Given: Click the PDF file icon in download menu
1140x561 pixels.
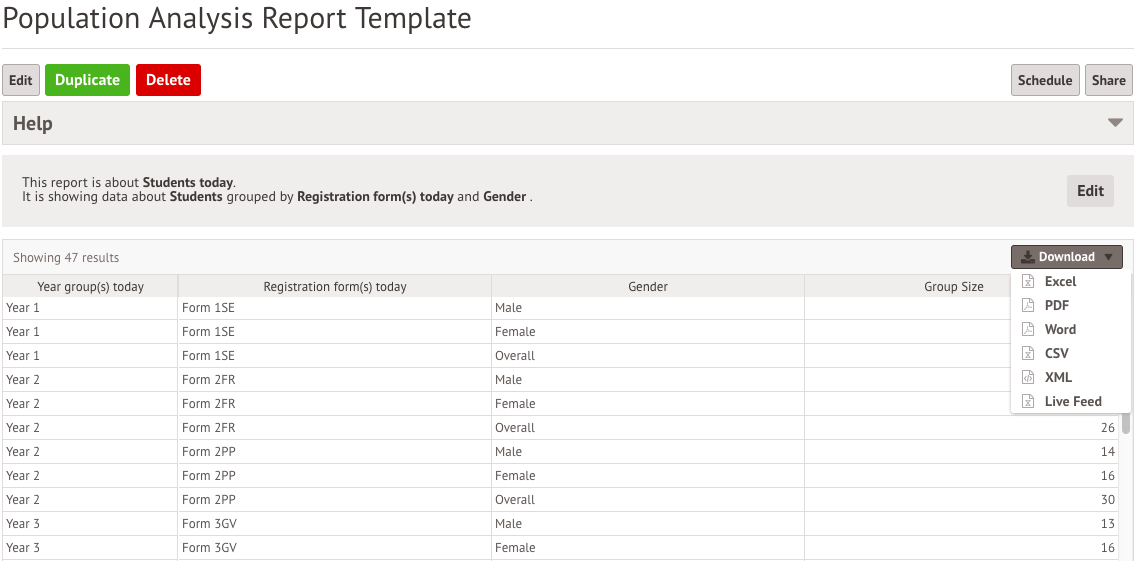Looking at the screenshot, I should coord(1028,305).
